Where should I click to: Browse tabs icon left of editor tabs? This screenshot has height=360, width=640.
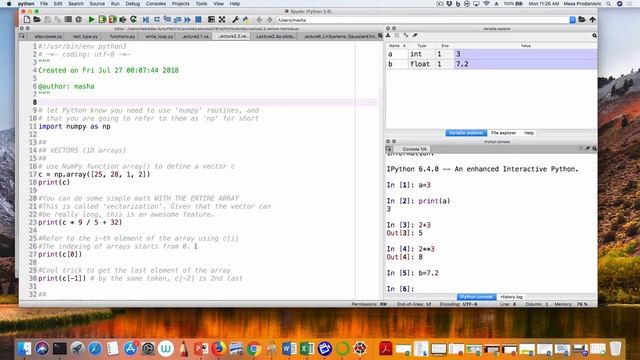coord(22,36)
